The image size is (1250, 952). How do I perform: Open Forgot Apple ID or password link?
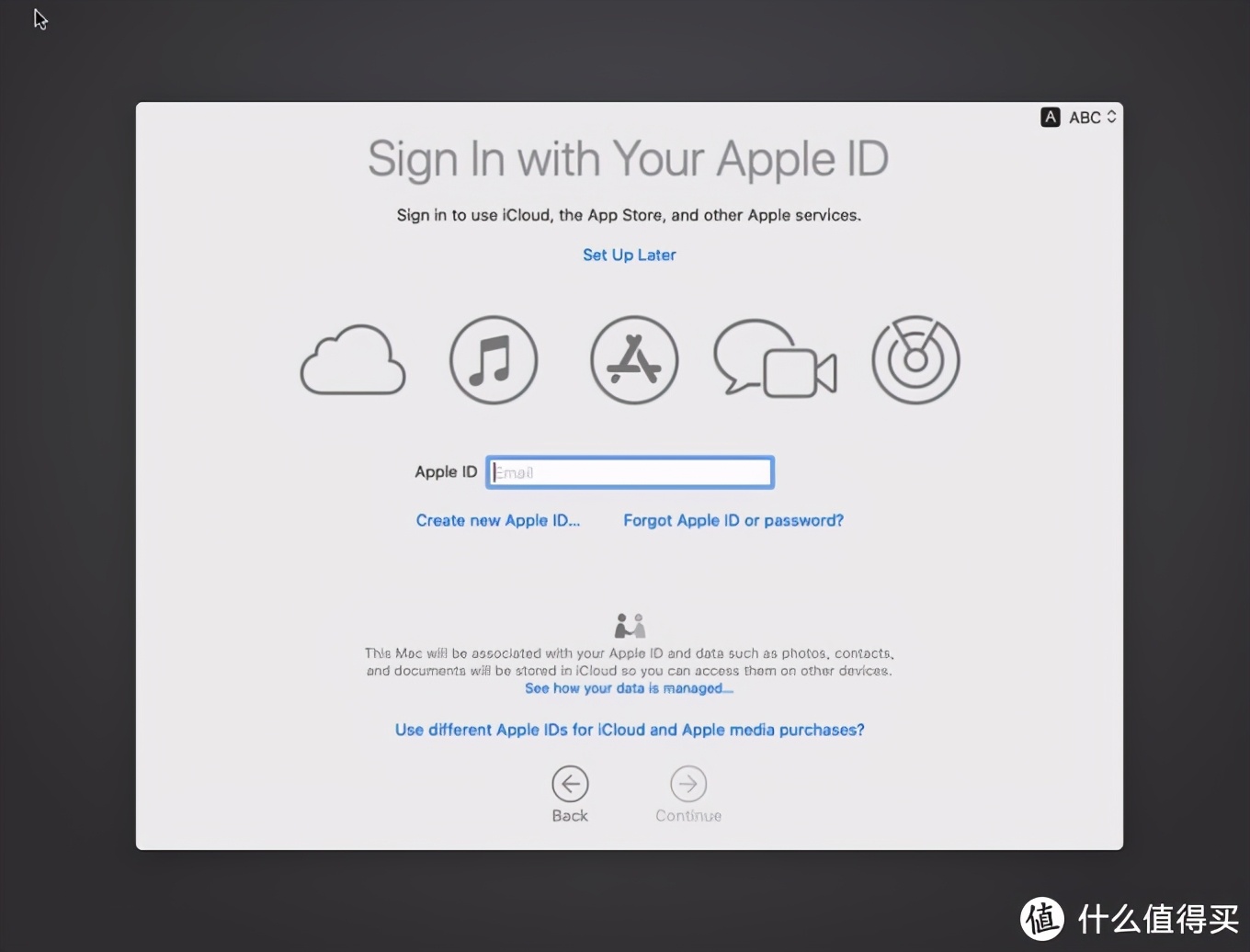click(x=733, y=520)
